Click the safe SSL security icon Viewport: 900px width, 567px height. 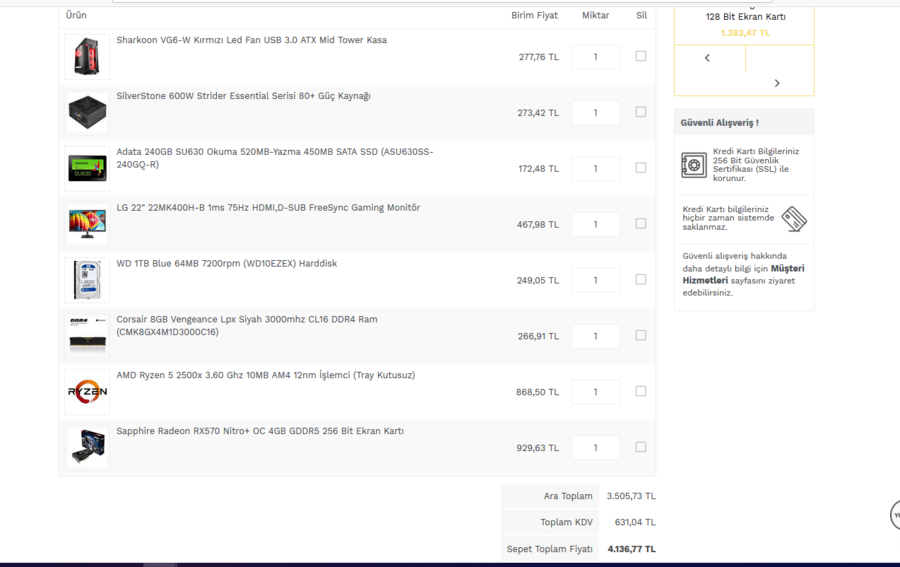694,165
